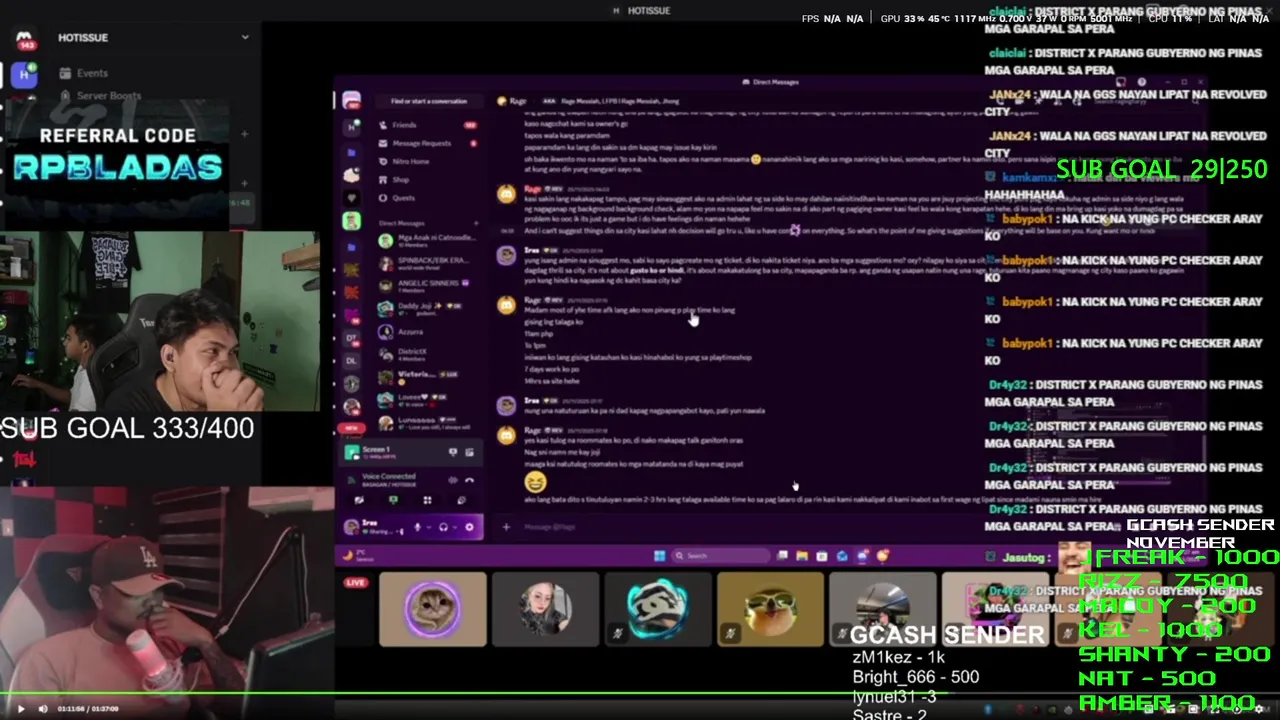
Task: Open ANGELIC SINNERS group chat
Action: 427,286
